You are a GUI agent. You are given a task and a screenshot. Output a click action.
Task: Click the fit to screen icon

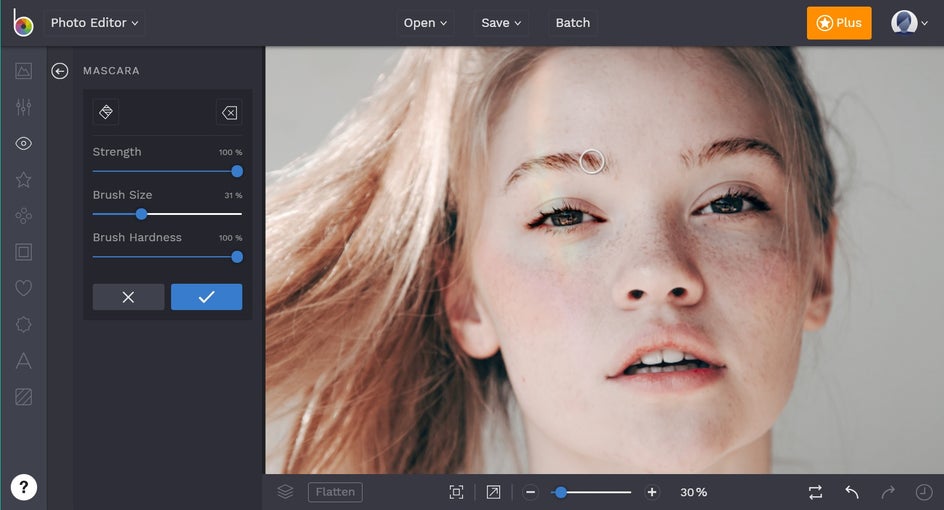[456, 492]
